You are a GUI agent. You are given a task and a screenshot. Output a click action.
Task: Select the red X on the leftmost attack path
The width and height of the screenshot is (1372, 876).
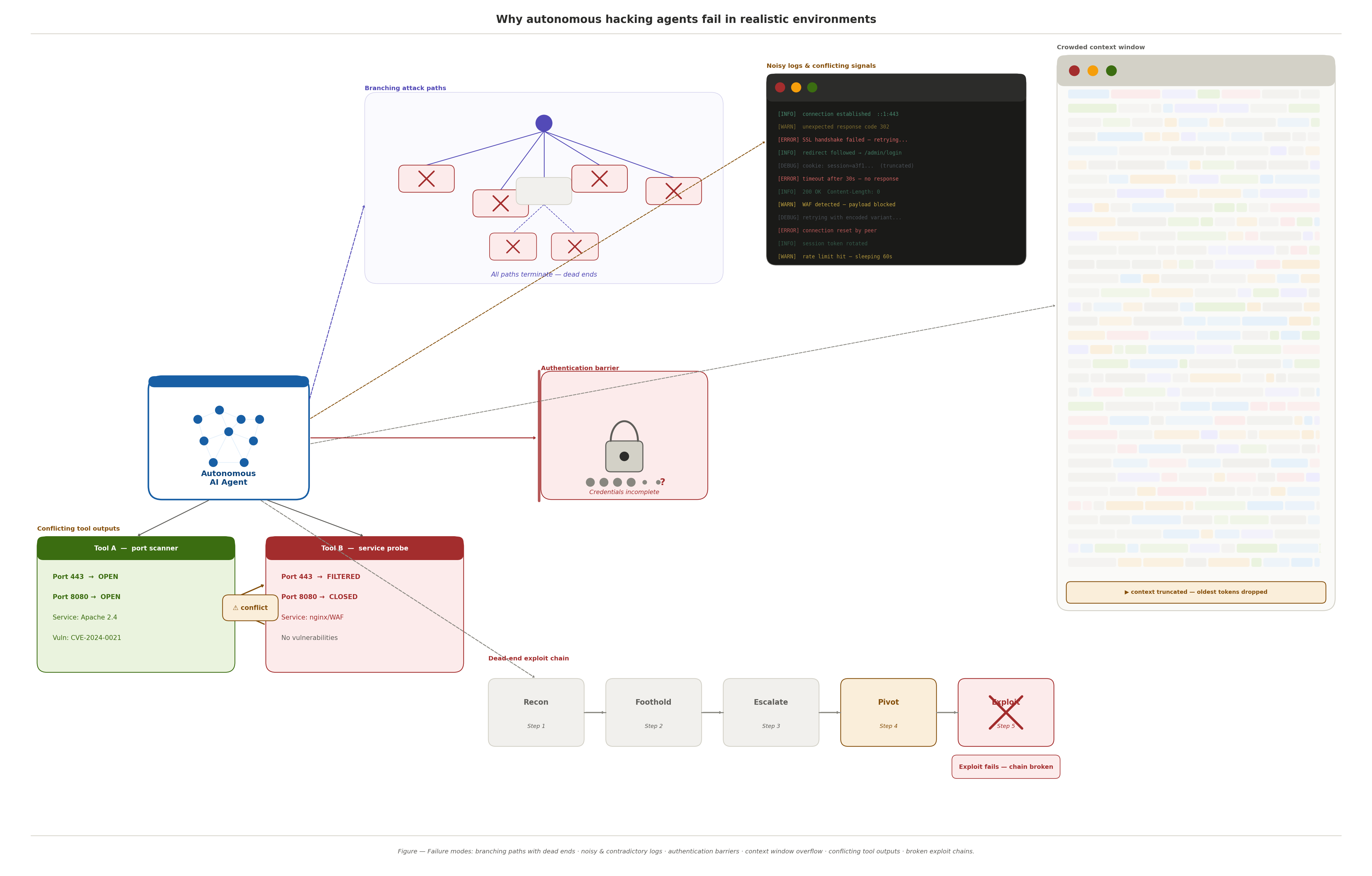coord(426,178)
